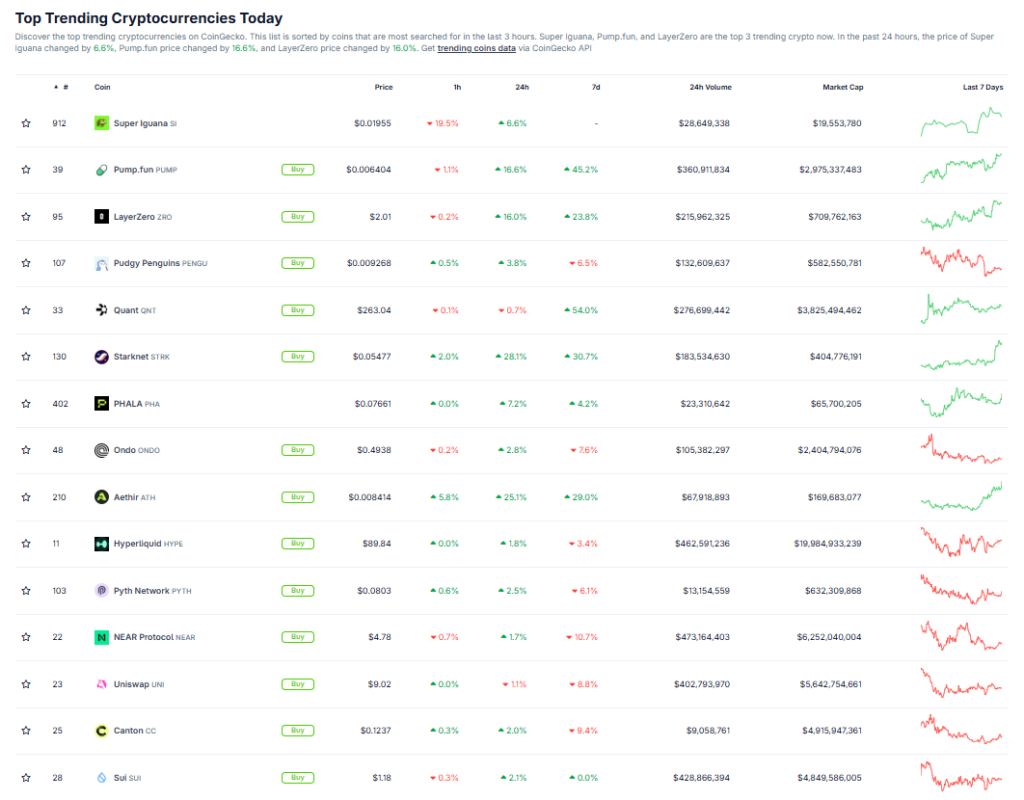
Task: Click the Pump.fun pill logo icon
Action: [x=101, y=170]
